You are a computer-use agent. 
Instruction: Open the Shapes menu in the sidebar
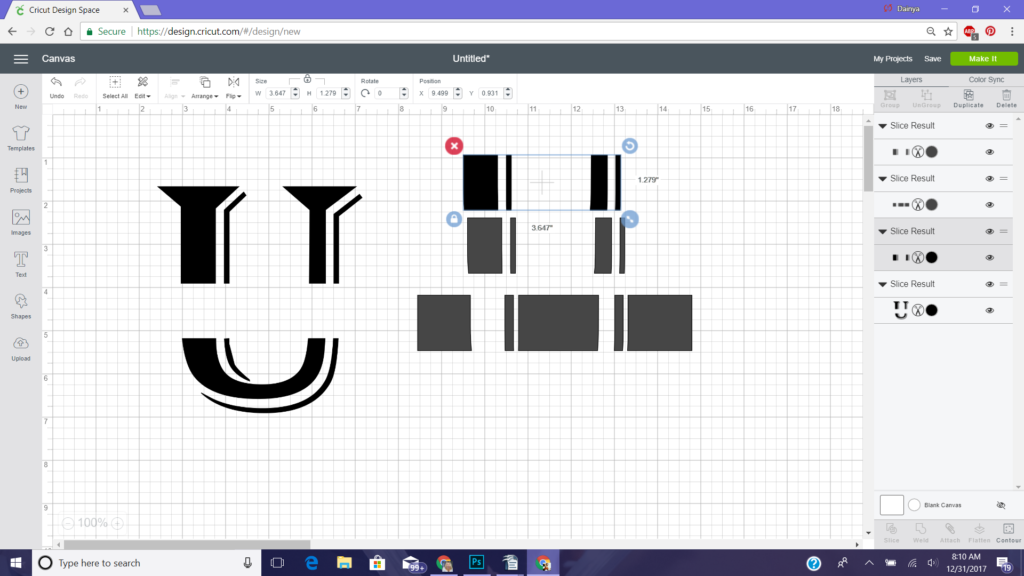[x=21, y=305]
